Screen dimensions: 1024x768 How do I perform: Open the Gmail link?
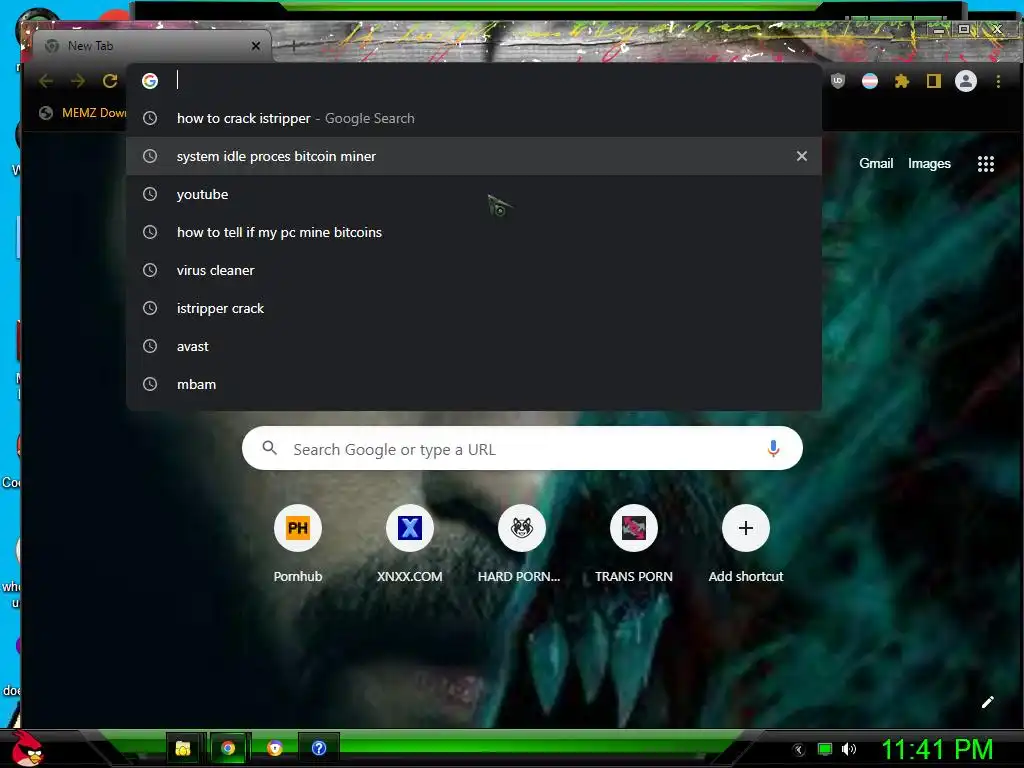(x=876, y=163)
